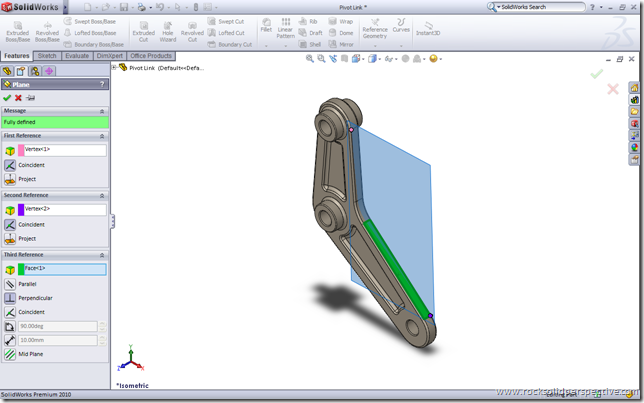The image size is (644, 403).
Task: Collapse the Third Reference section
Action: click(x=102, y=255)
